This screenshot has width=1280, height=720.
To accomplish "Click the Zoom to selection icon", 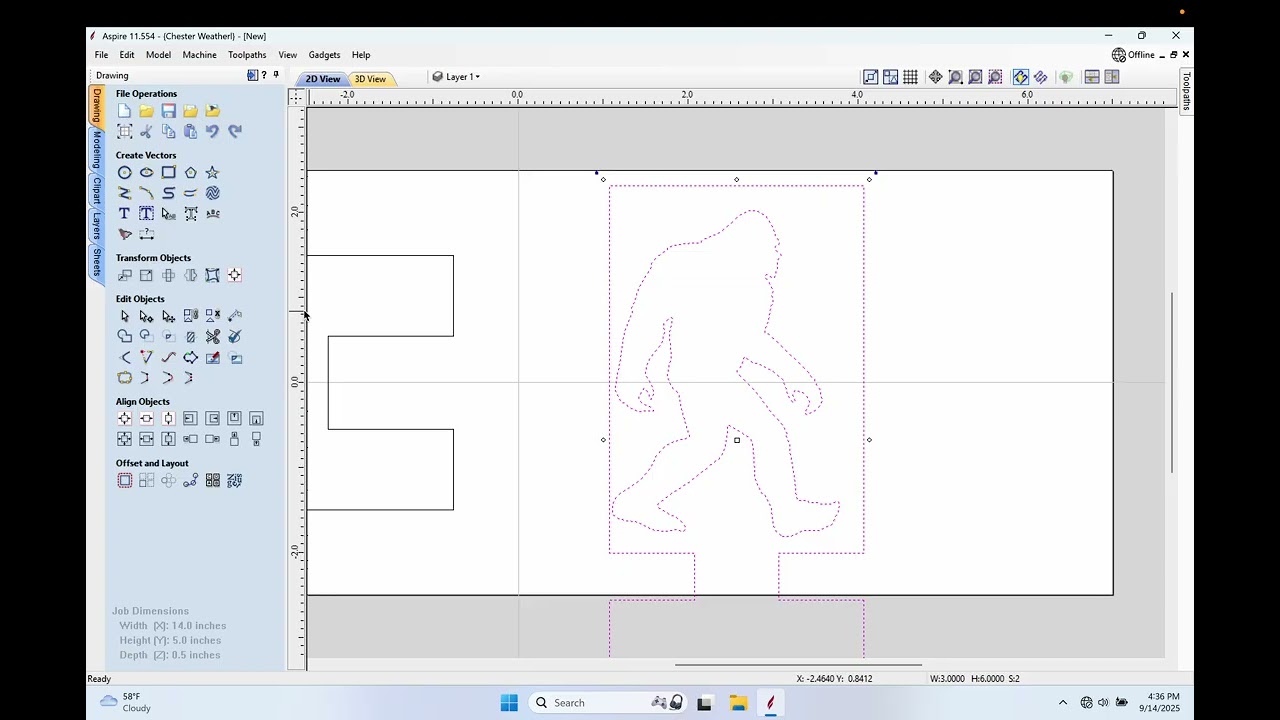I will 995,77.
